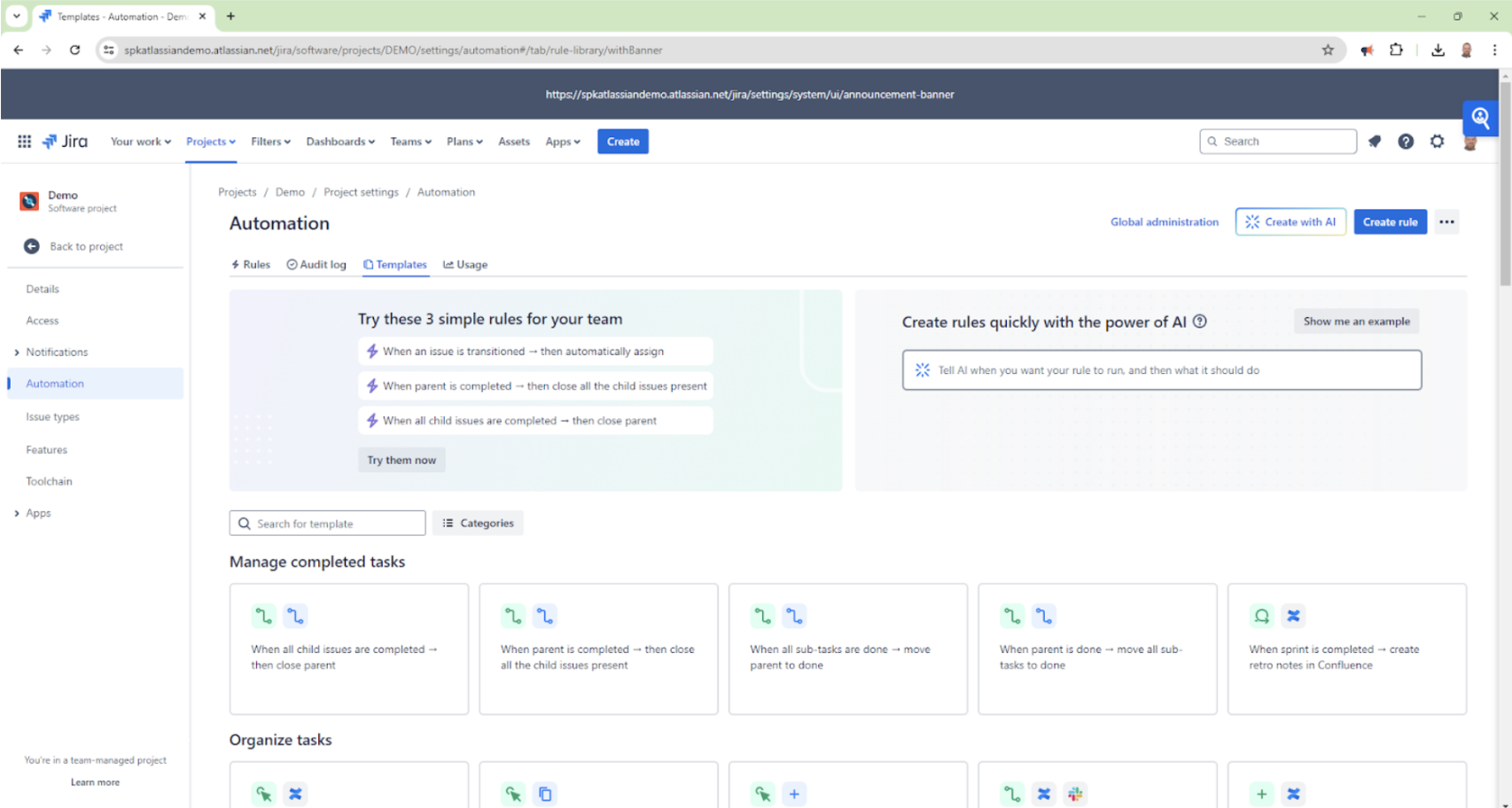Open notifications megaphone icon in Jira header

click(1375, 142)
